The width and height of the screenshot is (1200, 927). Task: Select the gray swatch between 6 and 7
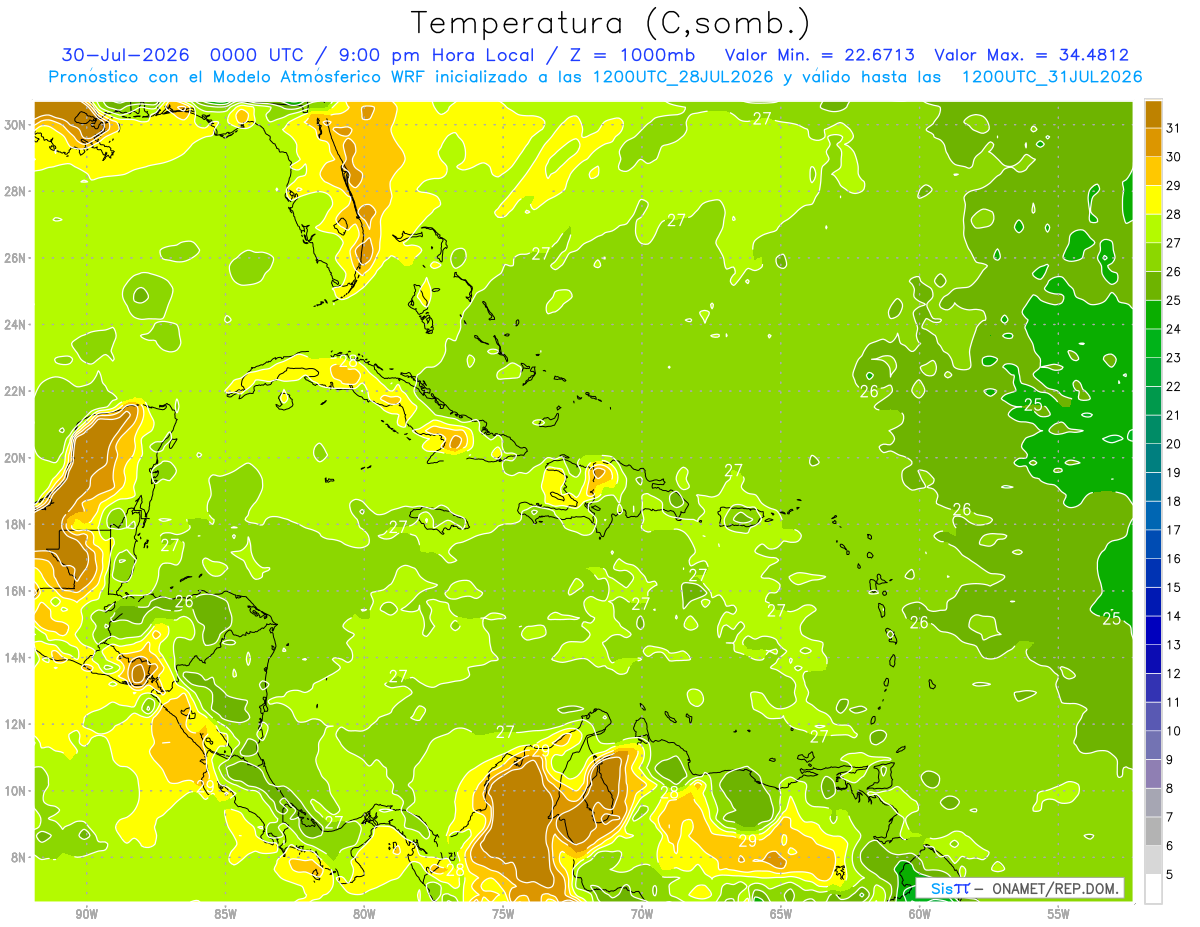click(1153, 831)
